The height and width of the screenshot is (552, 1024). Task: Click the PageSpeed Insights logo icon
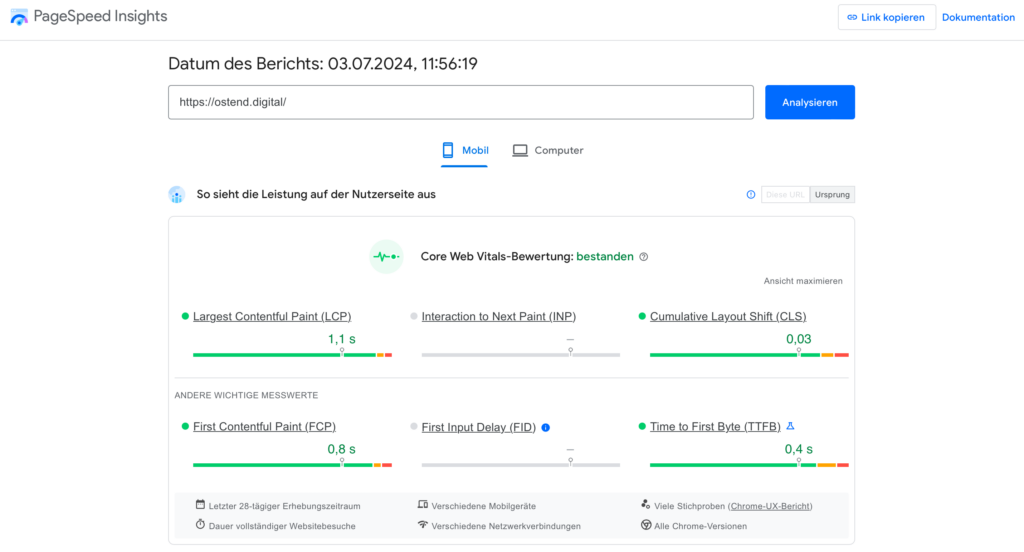19,17
